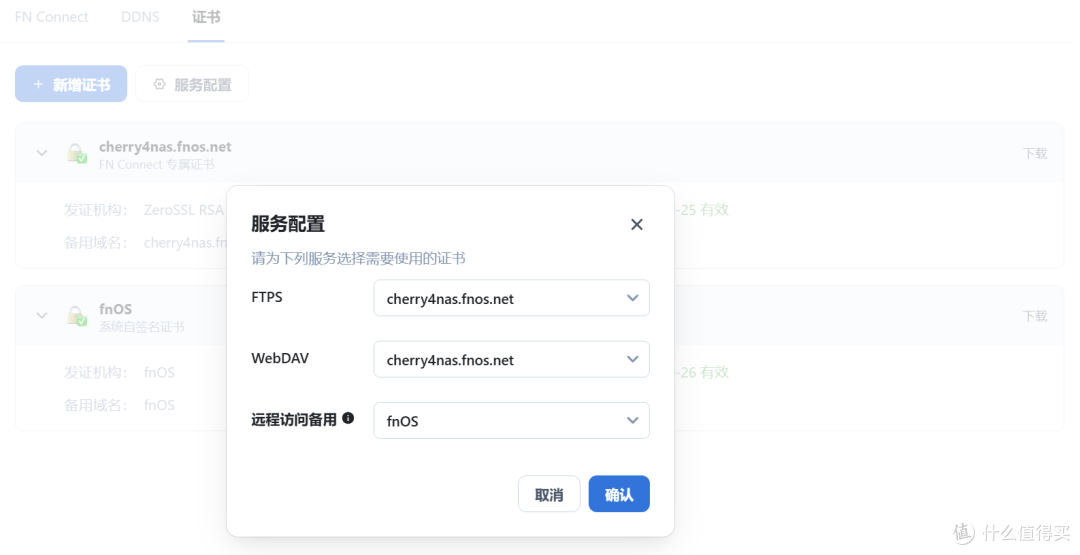Click the FN Connect 专属证书 subtitle

(156, 165)
